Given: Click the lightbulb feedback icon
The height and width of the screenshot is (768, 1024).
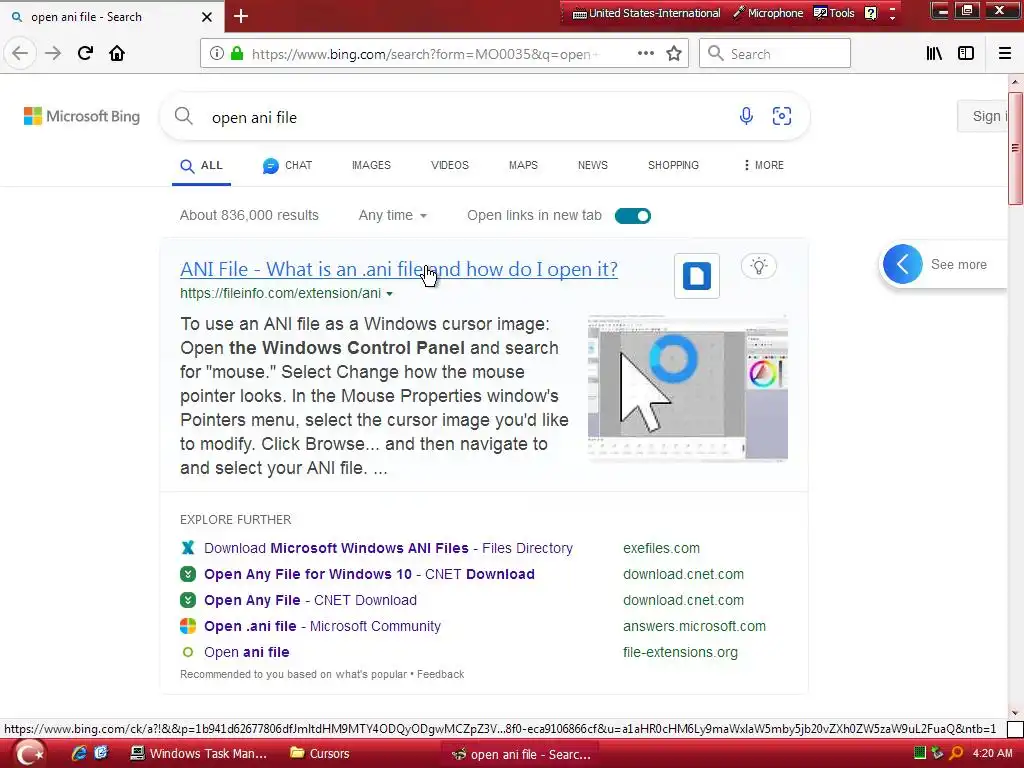Looking at the screenshot, I should (x=758, y=266).
